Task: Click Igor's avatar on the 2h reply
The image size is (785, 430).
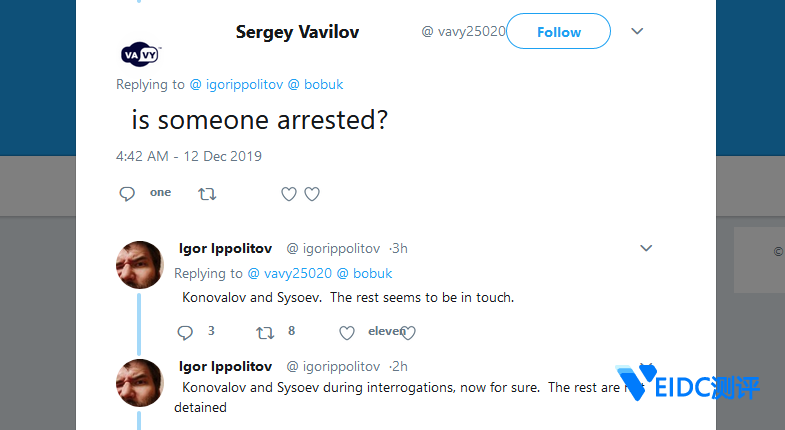Action: pos(140,384)
